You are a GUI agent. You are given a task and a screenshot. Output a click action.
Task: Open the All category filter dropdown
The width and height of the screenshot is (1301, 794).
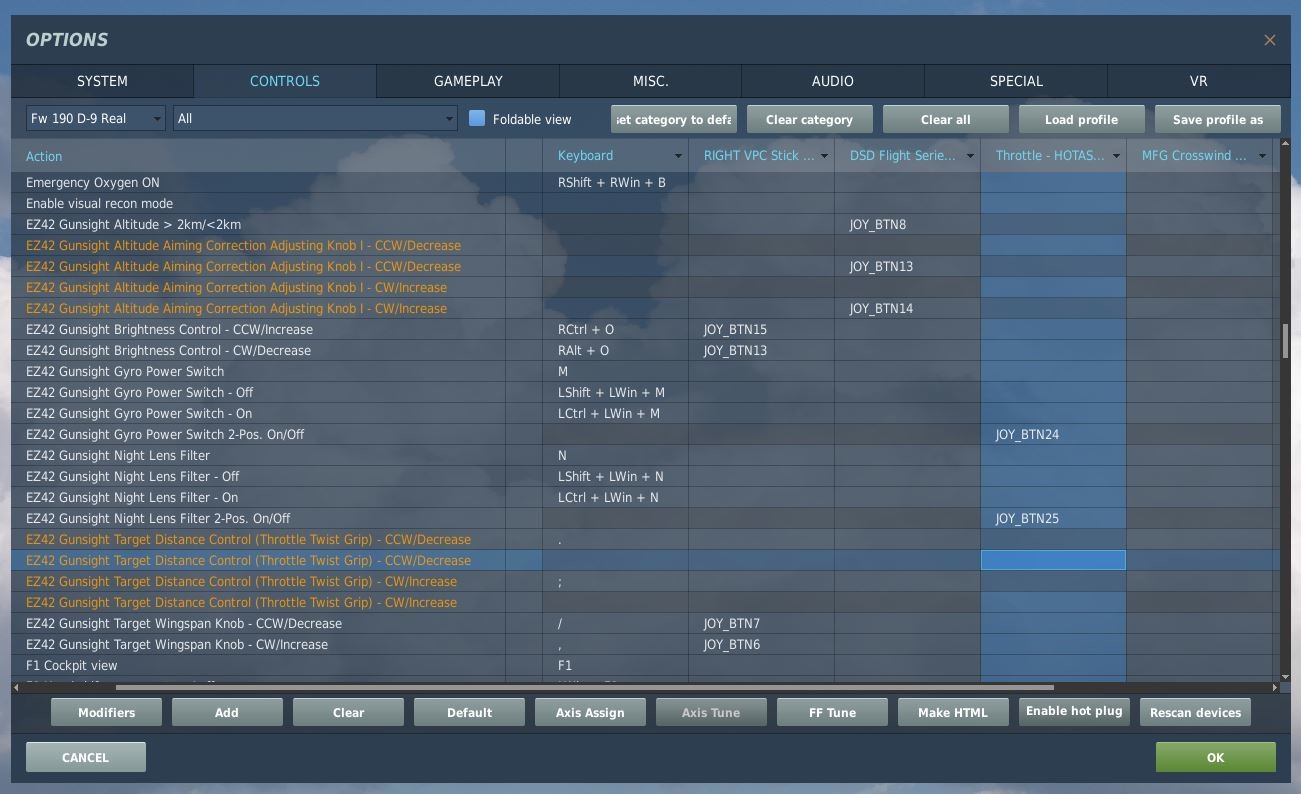(315, 119)
